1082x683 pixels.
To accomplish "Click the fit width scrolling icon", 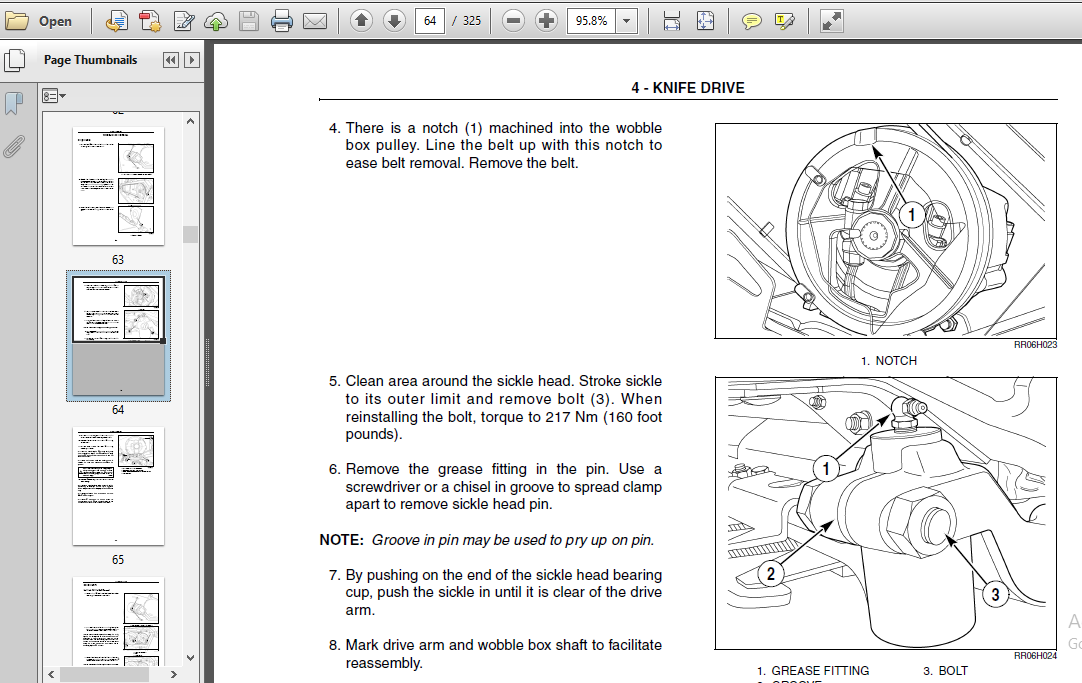I will click(x=671, y=21).
